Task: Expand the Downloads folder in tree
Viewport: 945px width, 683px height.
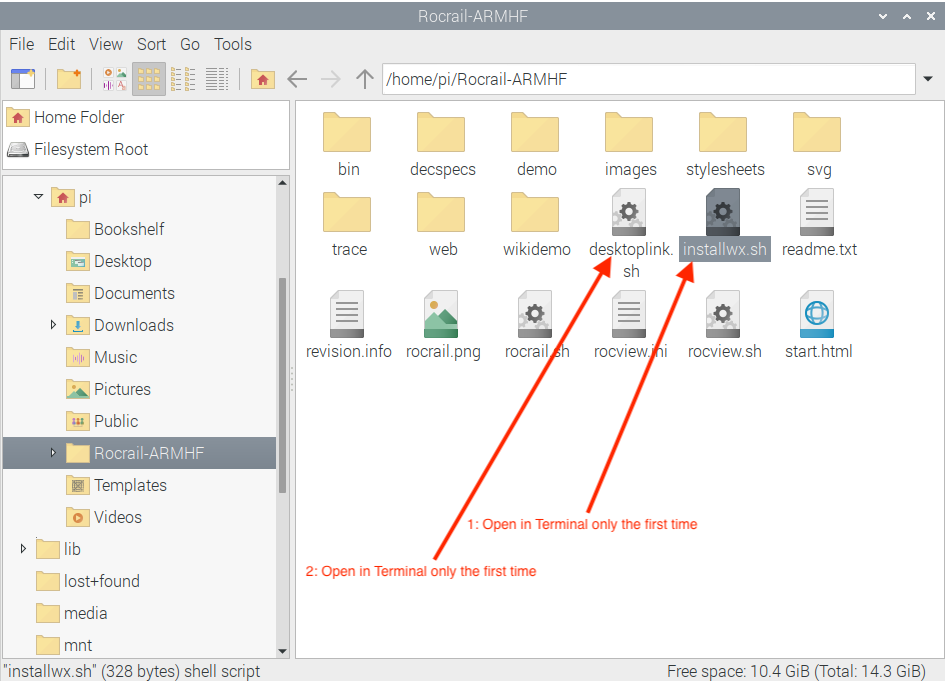Action: click(x=54, y=325)
